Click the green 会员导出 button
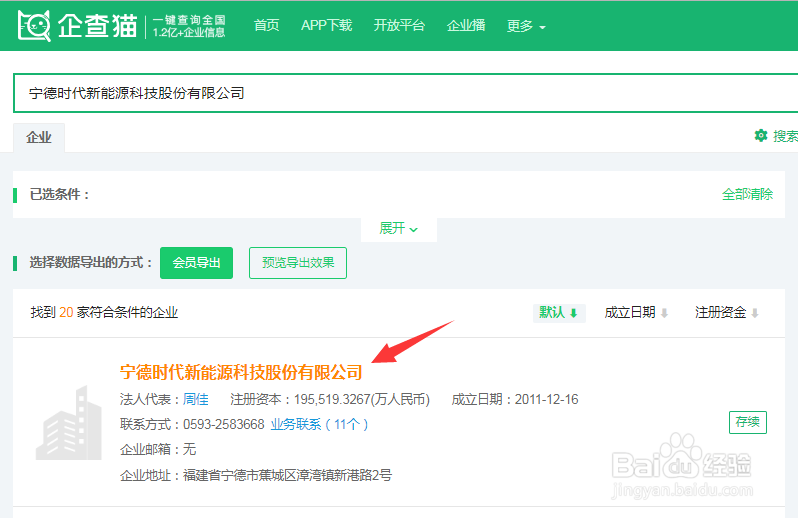The height and width of the screenshot is (518, 798). (x=196, y=263)
